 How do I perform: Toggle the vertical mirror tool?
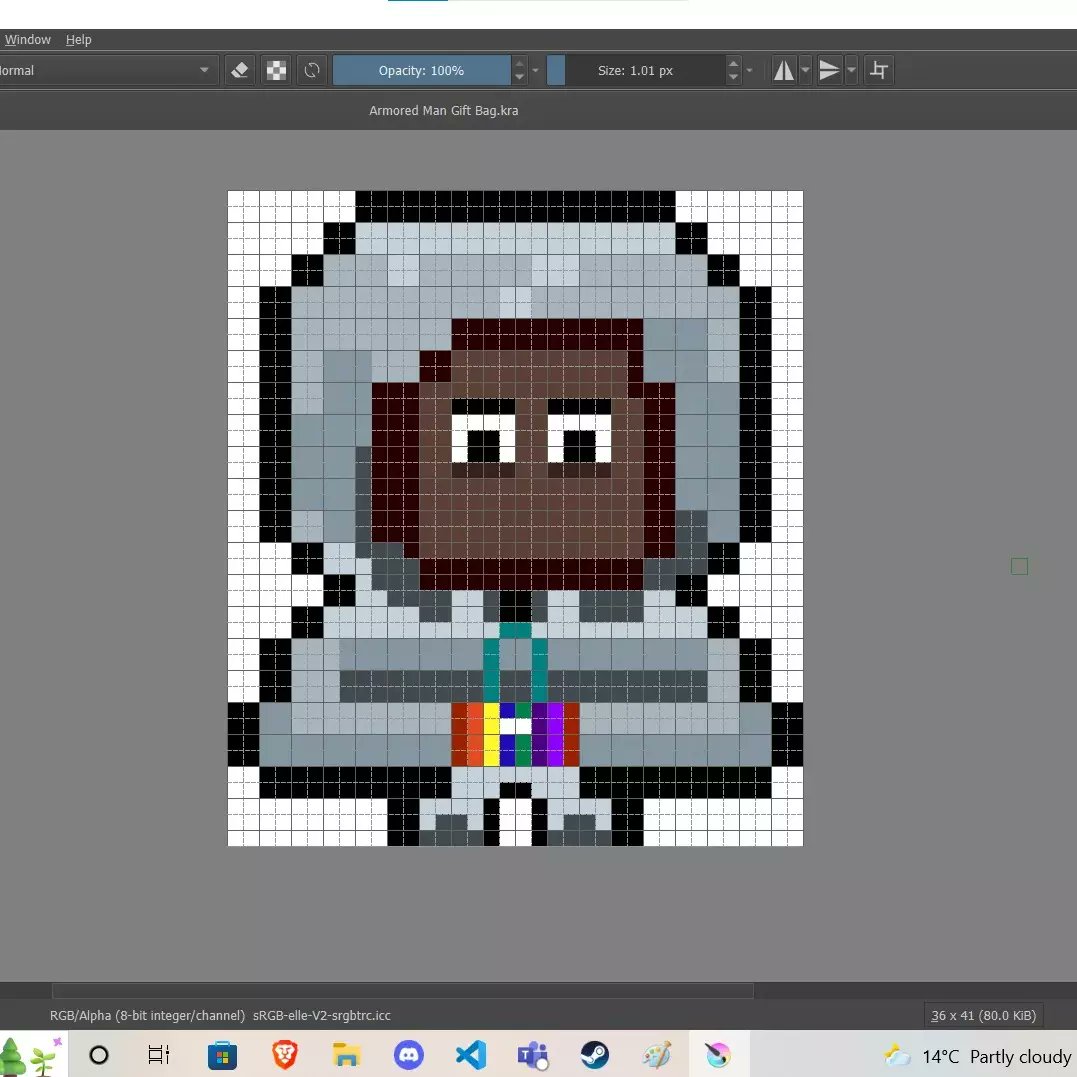829,70
